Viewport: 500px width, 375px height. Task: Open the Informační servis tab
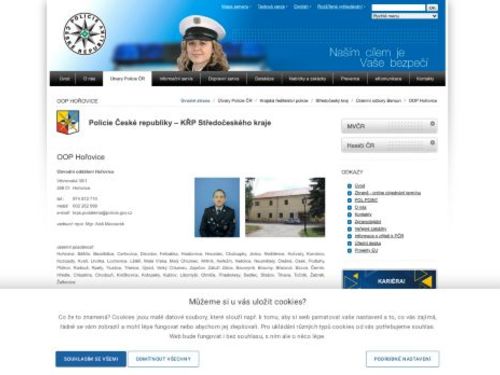[176, 79]
